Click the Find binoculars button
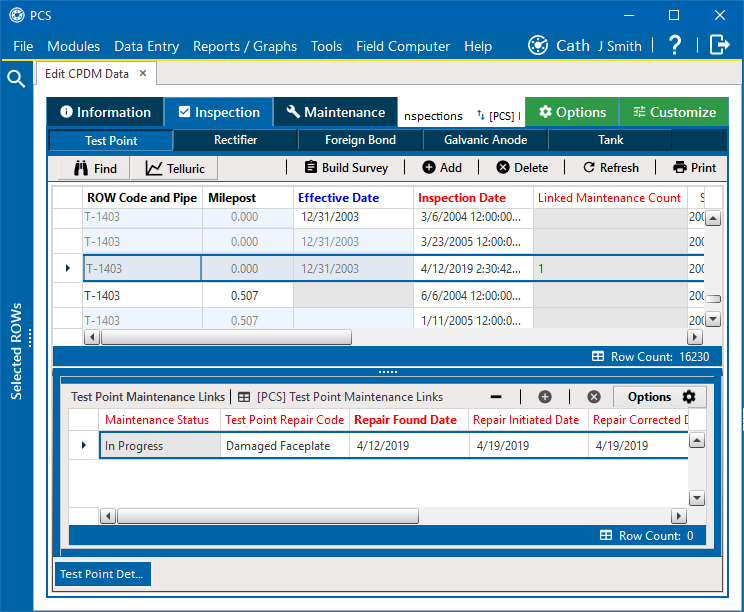This screenshot has width=744, height=612. coord(94,168)
